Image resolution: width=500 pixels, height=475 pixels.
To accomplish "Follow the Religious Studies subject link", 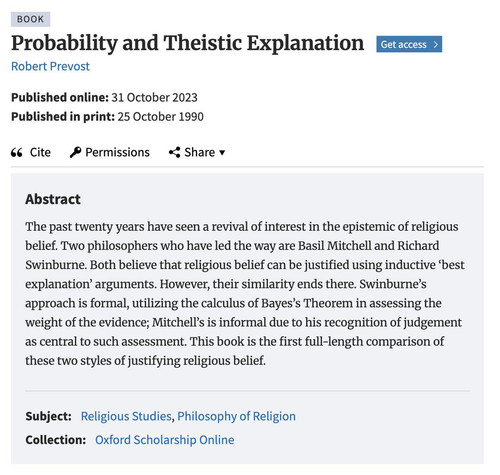I will [x=126, y=416].
